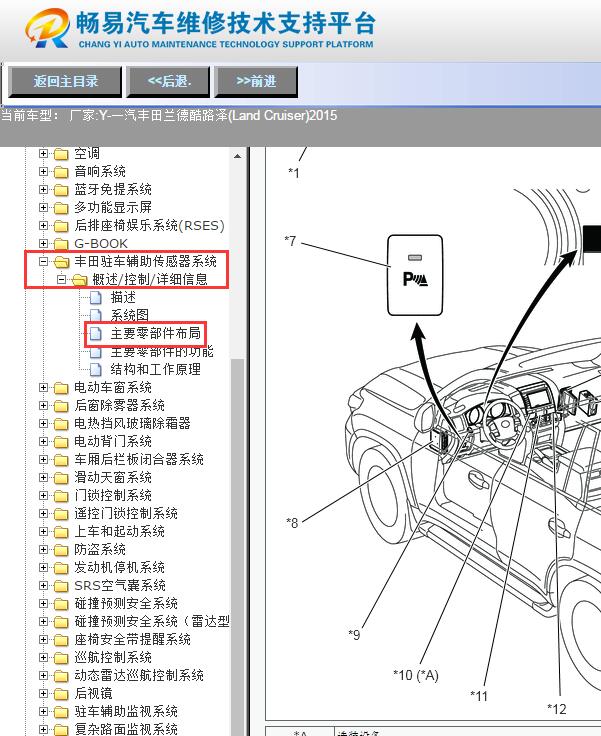Click the open folder icon for 丰田驻车辅助传感器系统
The width and height of the screenshot is (601, 736).
pyautogui.click(x=62, y=261)
